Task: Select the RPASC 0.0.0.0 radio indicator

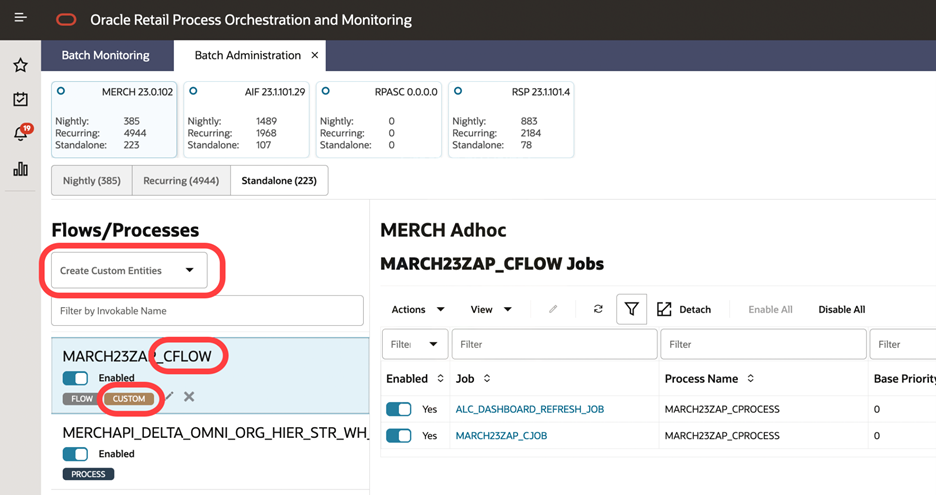Action: point(325,91)
